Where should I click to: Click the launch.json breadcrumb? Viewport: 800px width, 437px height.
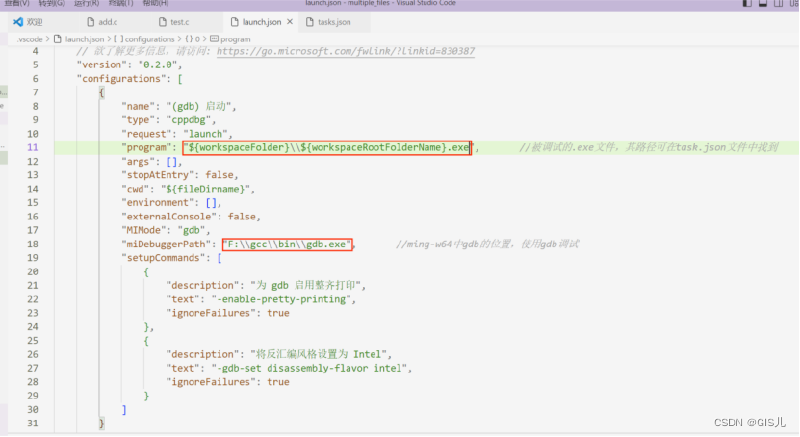pyautogui.click(x=84, y=39)
